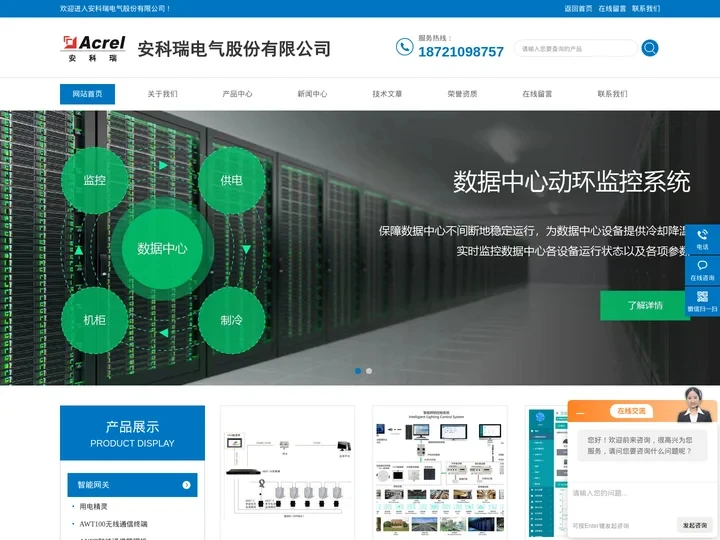Click the product search input field
Viewport: 720px width, 540px height.
click(575, 48)
